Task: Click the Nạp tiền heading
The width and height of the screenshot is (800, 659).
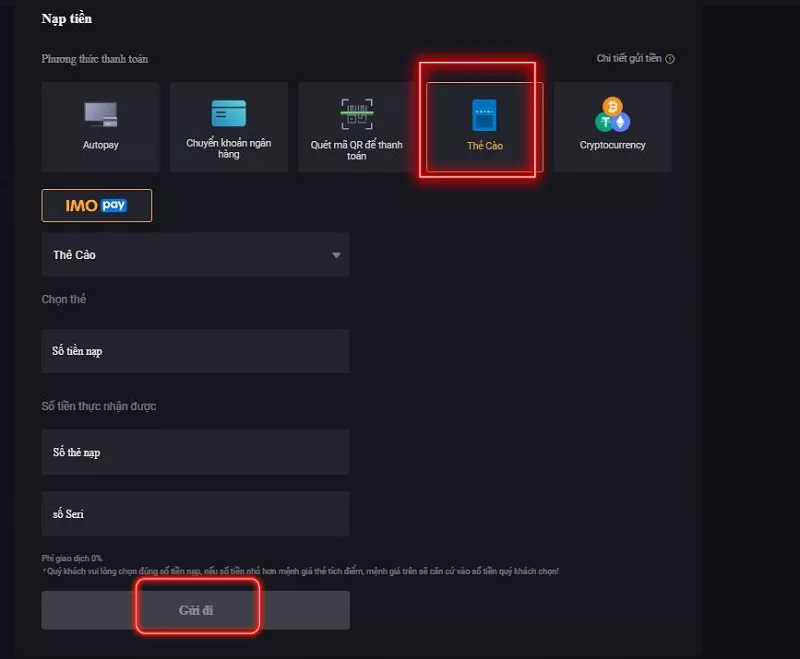Action: point(67,19)
